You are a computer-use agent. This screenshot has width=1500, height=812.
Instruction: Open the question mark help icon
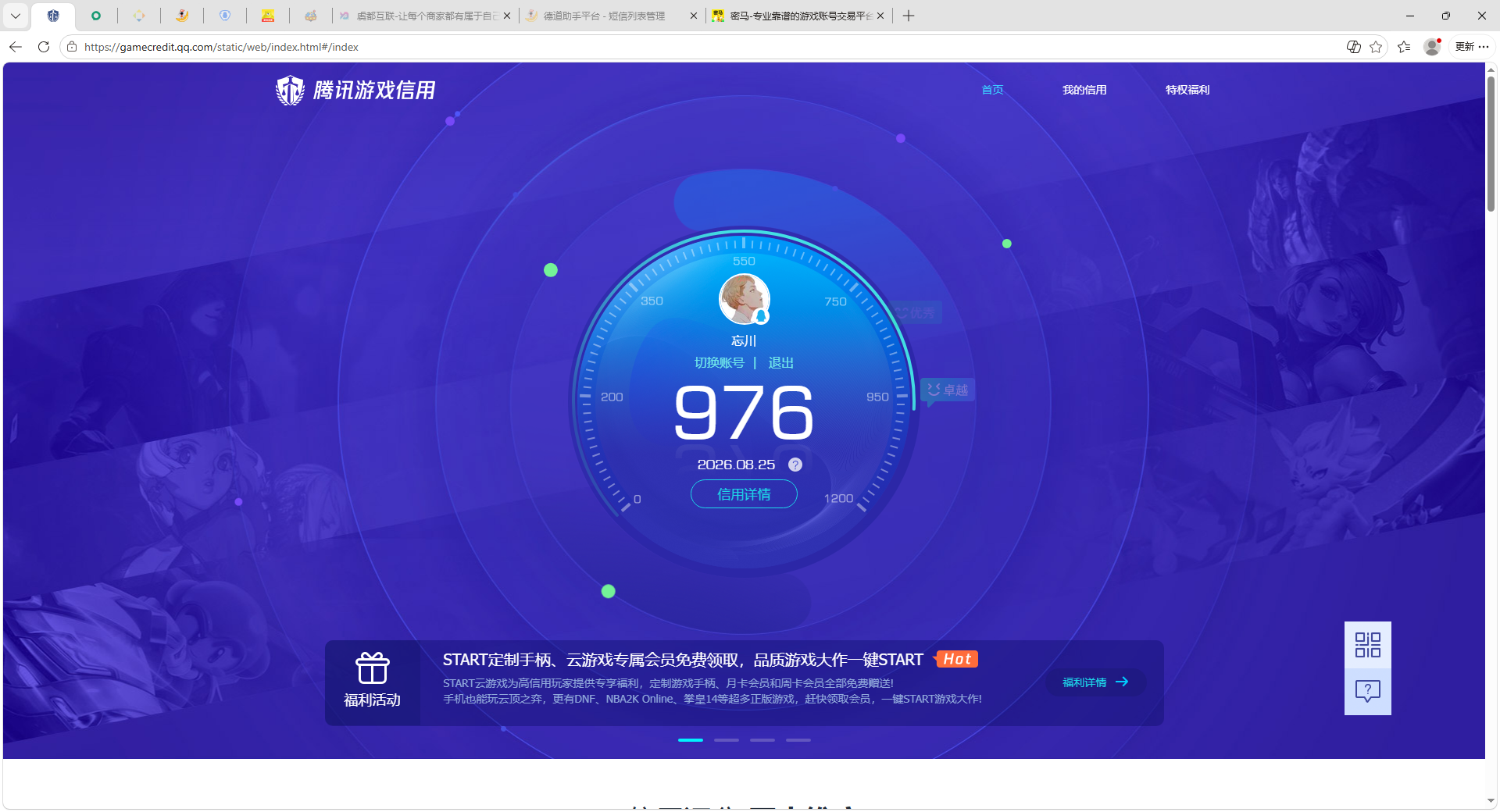point(795,465)
